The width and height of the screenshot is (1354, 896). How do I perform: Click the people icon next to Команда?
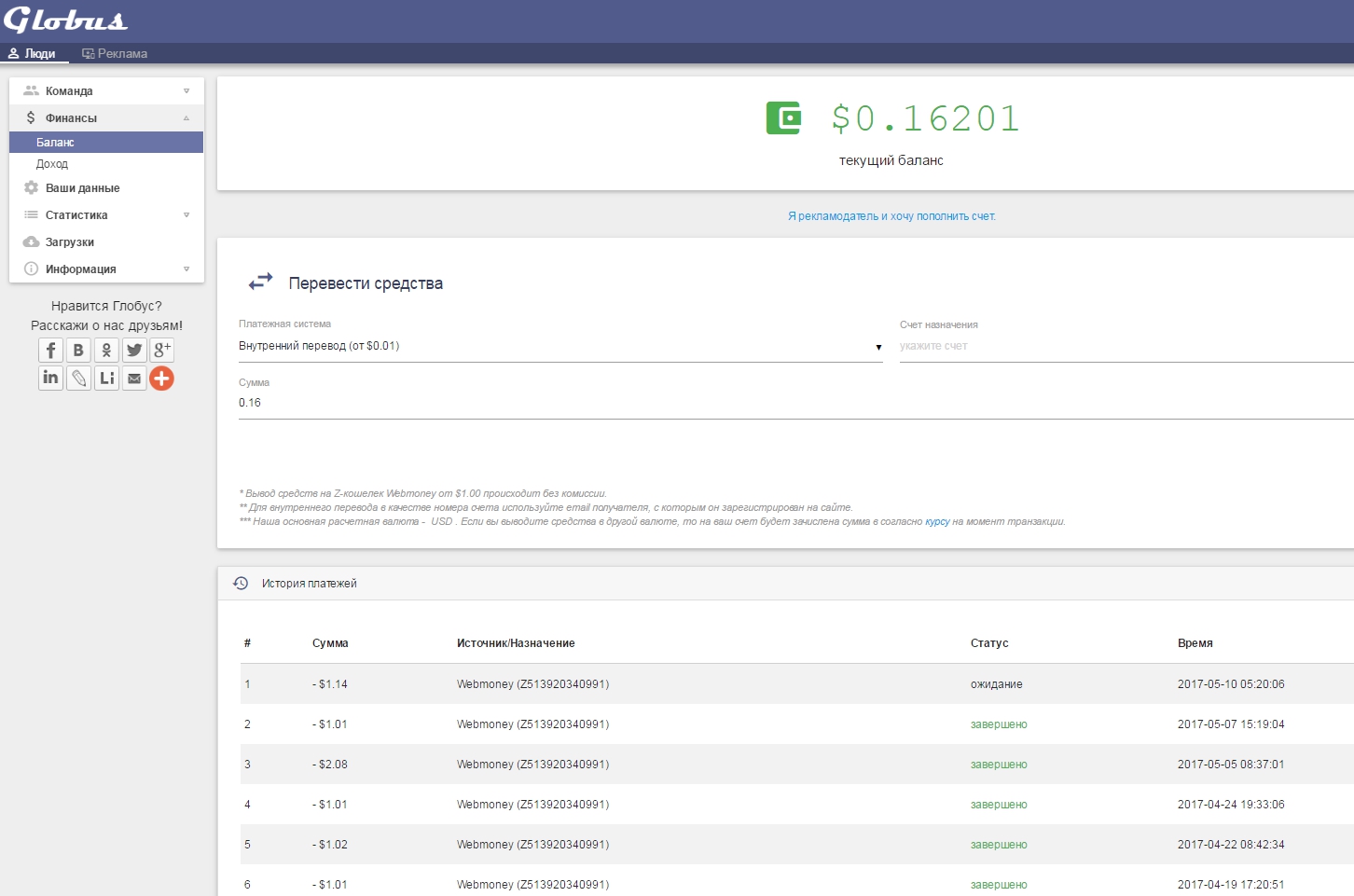[x=31, y=90]
